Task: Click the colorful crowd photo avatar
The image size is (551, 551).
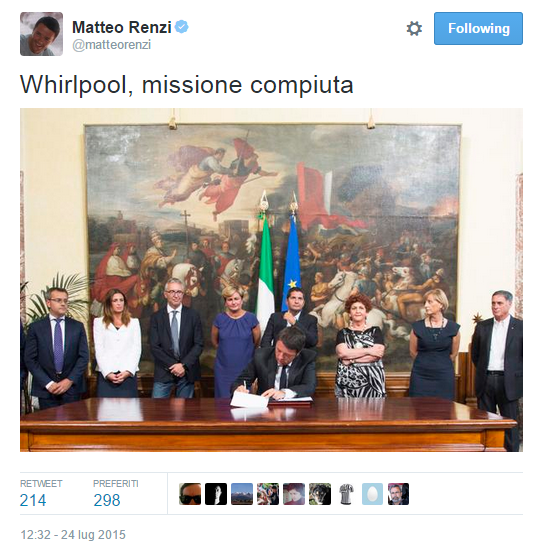Action: coord(268,494)
